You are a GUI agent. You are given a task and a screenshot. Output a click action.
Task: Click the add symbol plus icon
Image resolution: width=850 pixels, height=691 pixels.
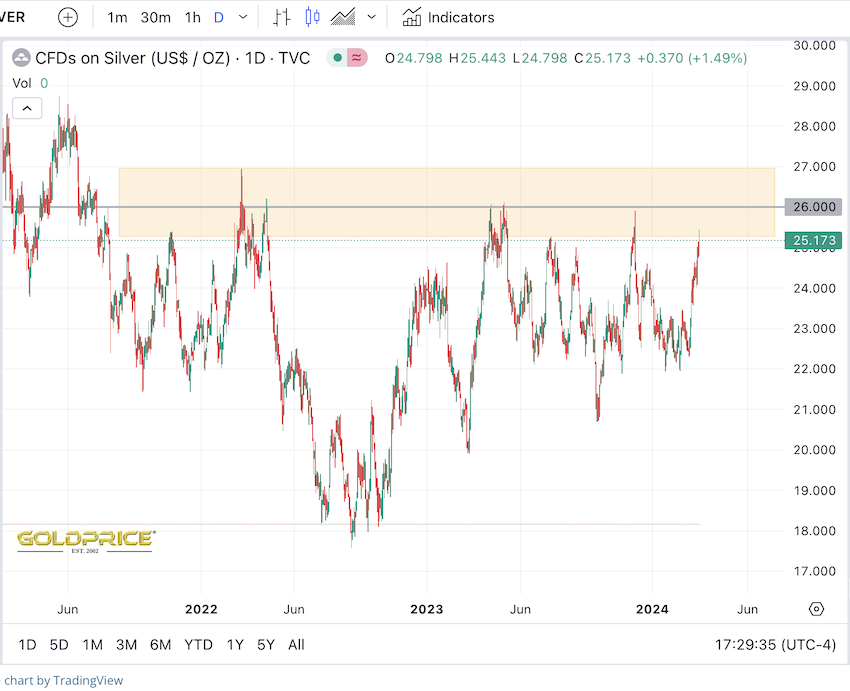pos(68,17)
